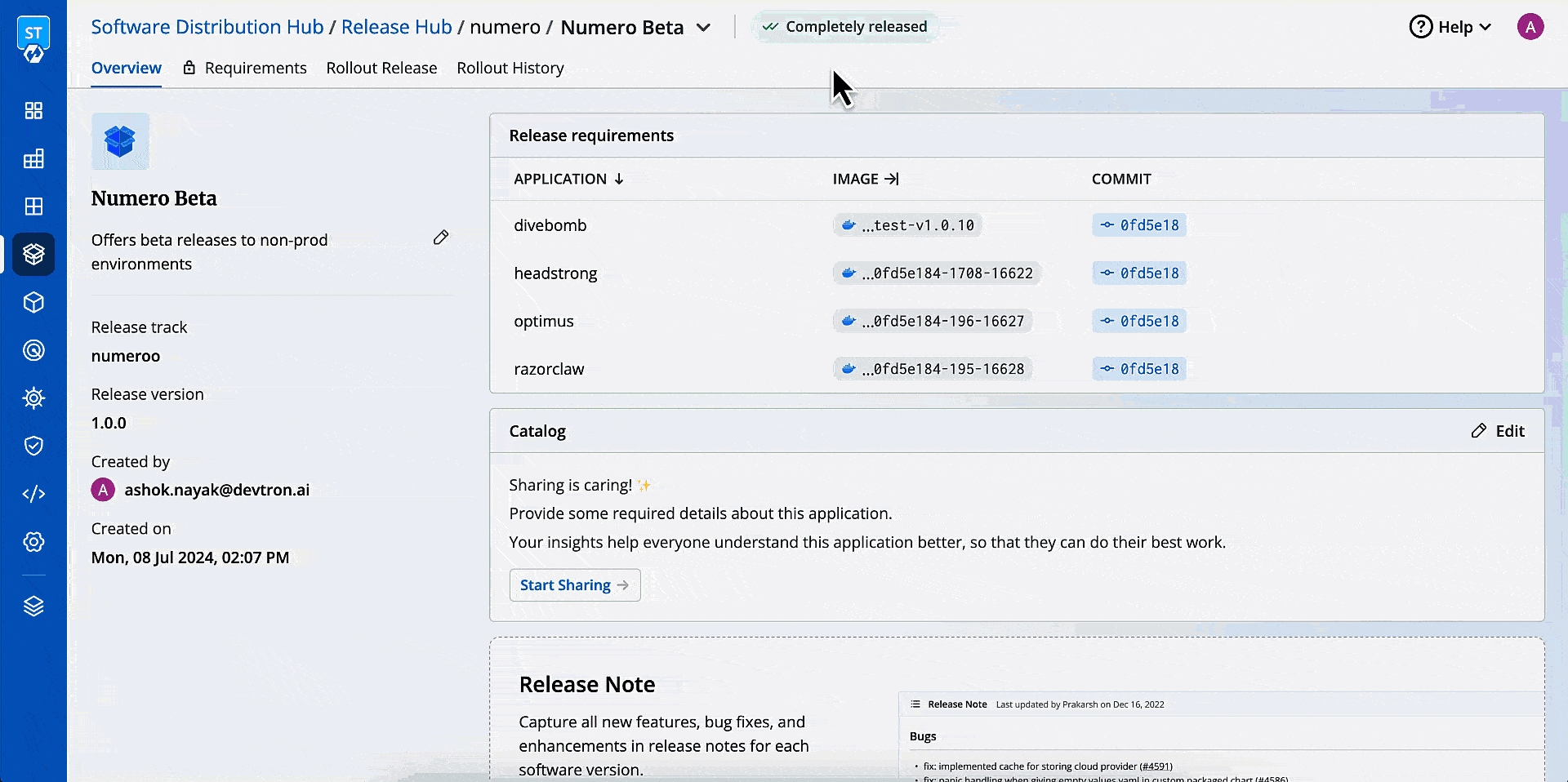Open the gear-sun icon in sidebar
Screen dimensions: 1568x782
[x=33, y=398]
